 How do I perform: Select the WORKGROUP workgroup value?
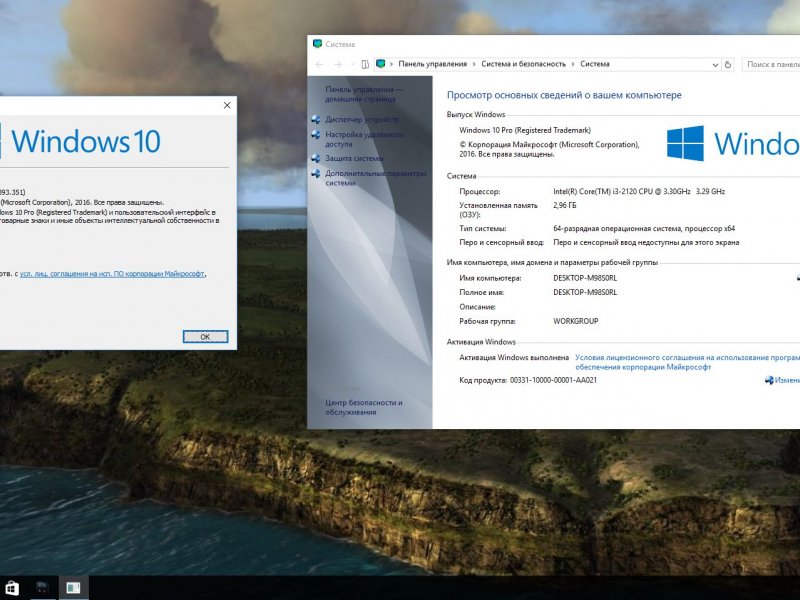576,321
